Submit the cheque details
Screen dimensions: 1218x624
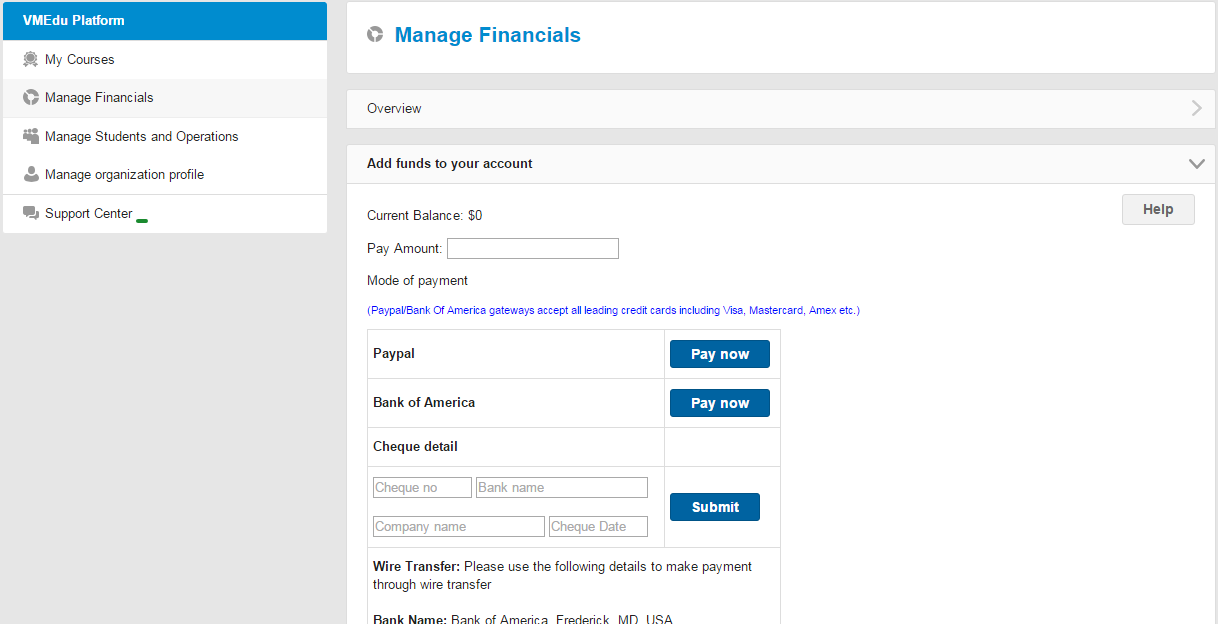point(714,507)
